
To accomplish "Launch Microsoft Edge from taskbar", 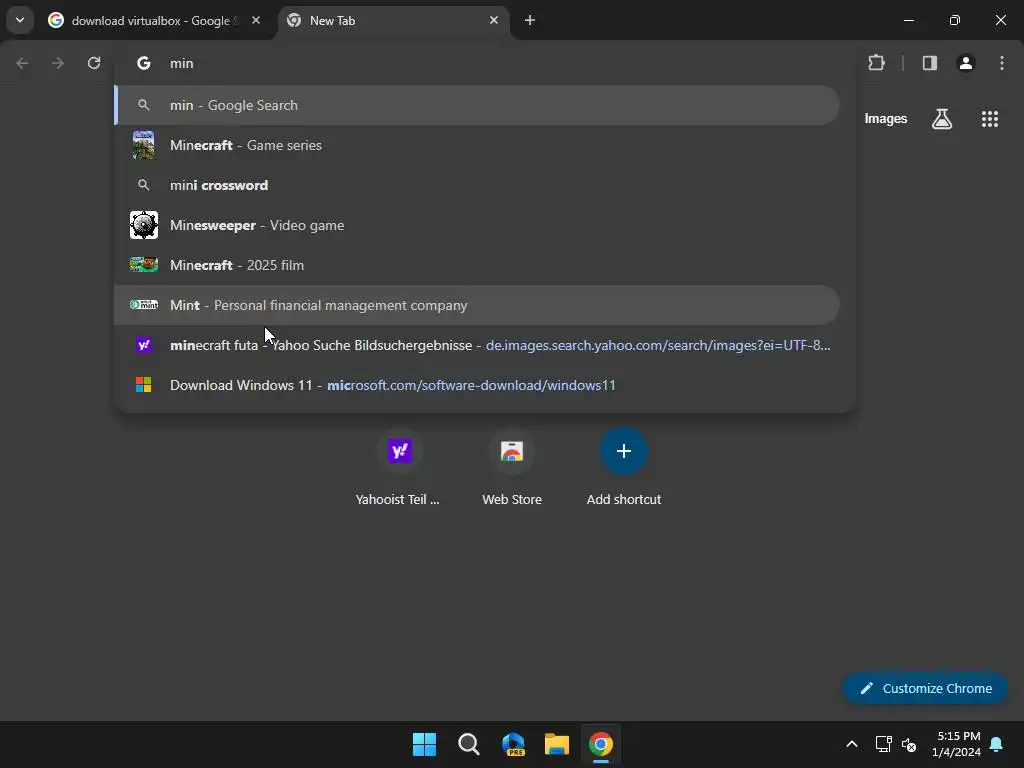I will [513, 744].
